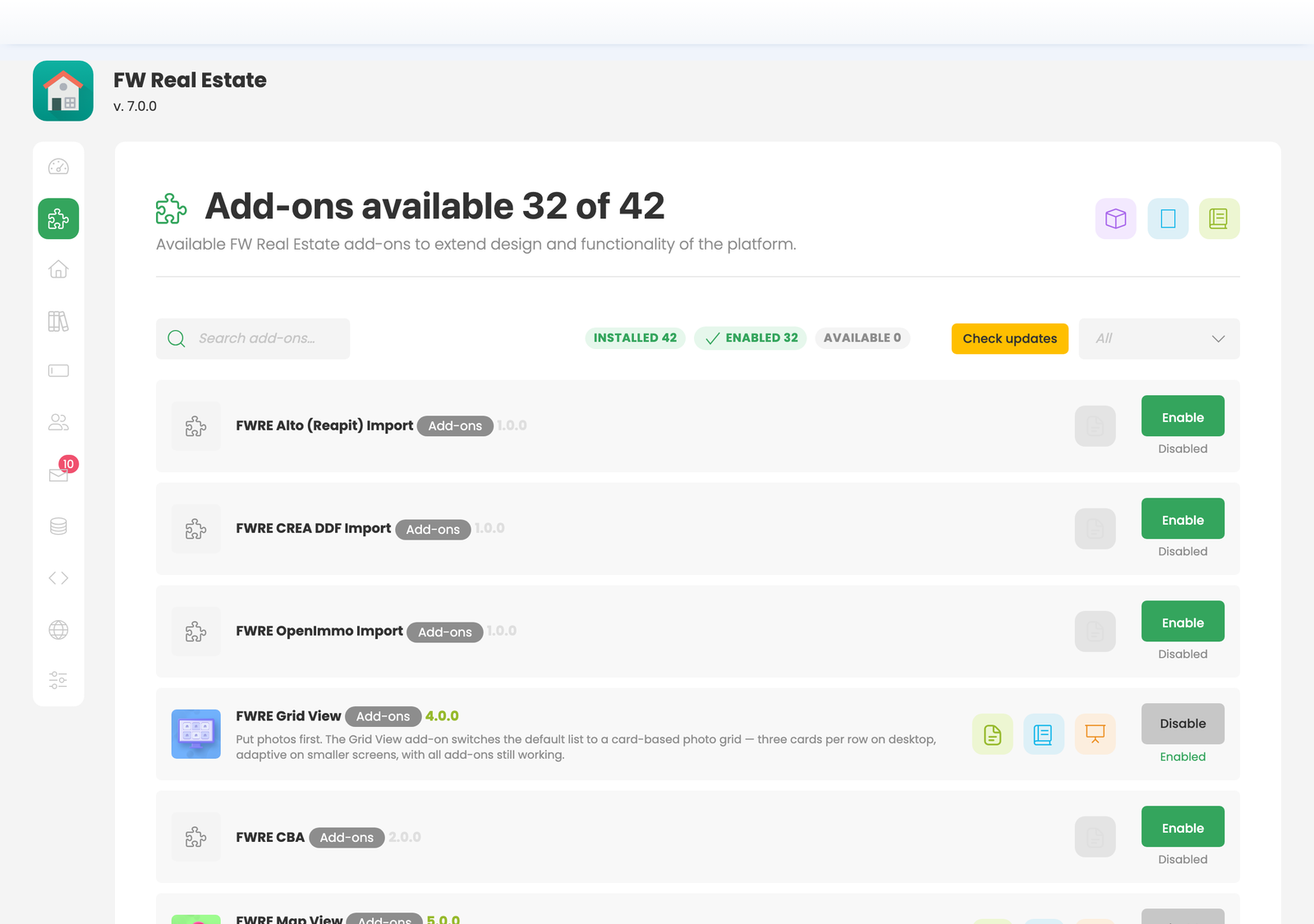Focus the Search add-ons field
1314x924 pixels.
click(253, 338)
